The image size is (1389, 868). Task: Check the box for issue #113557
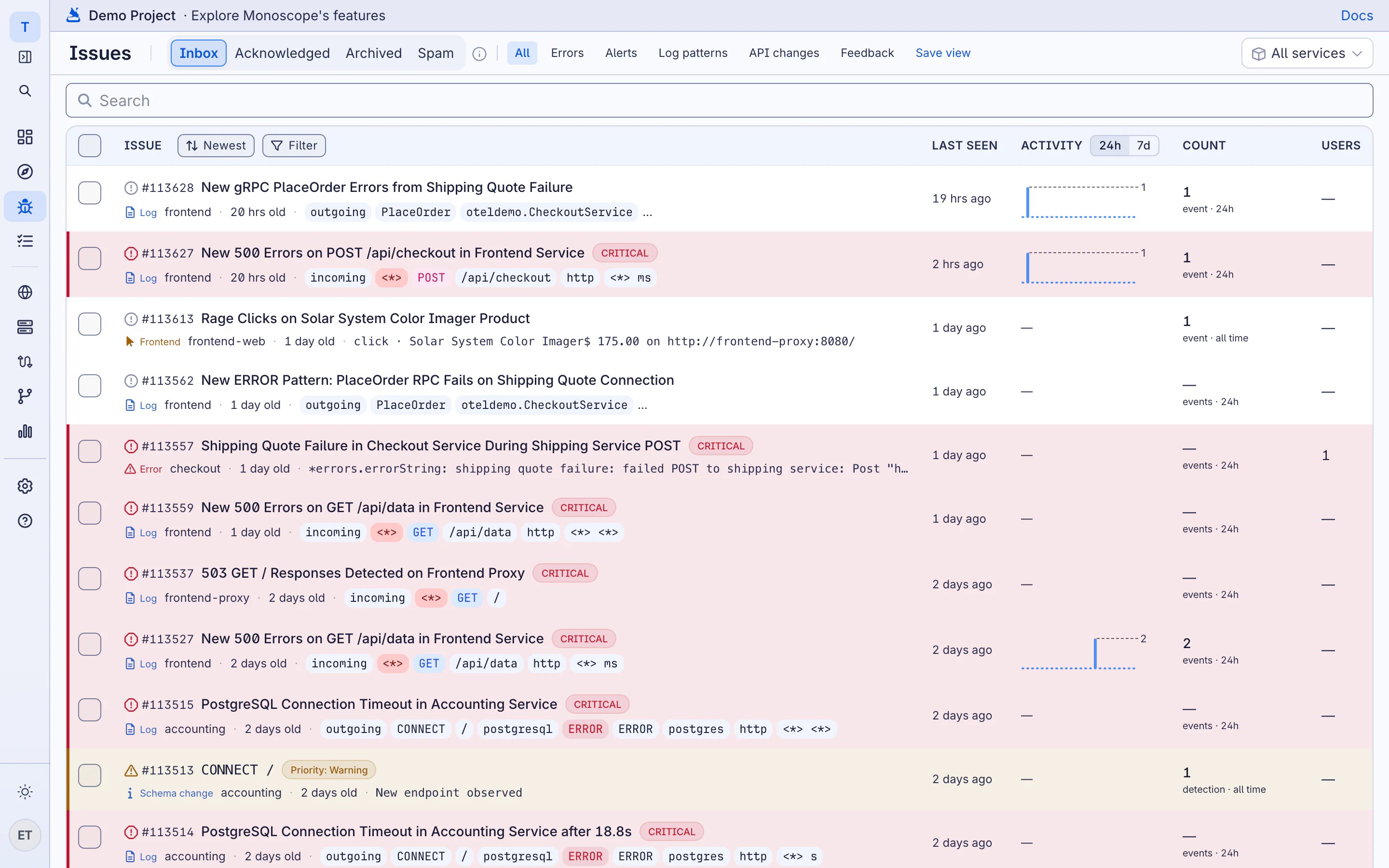pos(90,451)
